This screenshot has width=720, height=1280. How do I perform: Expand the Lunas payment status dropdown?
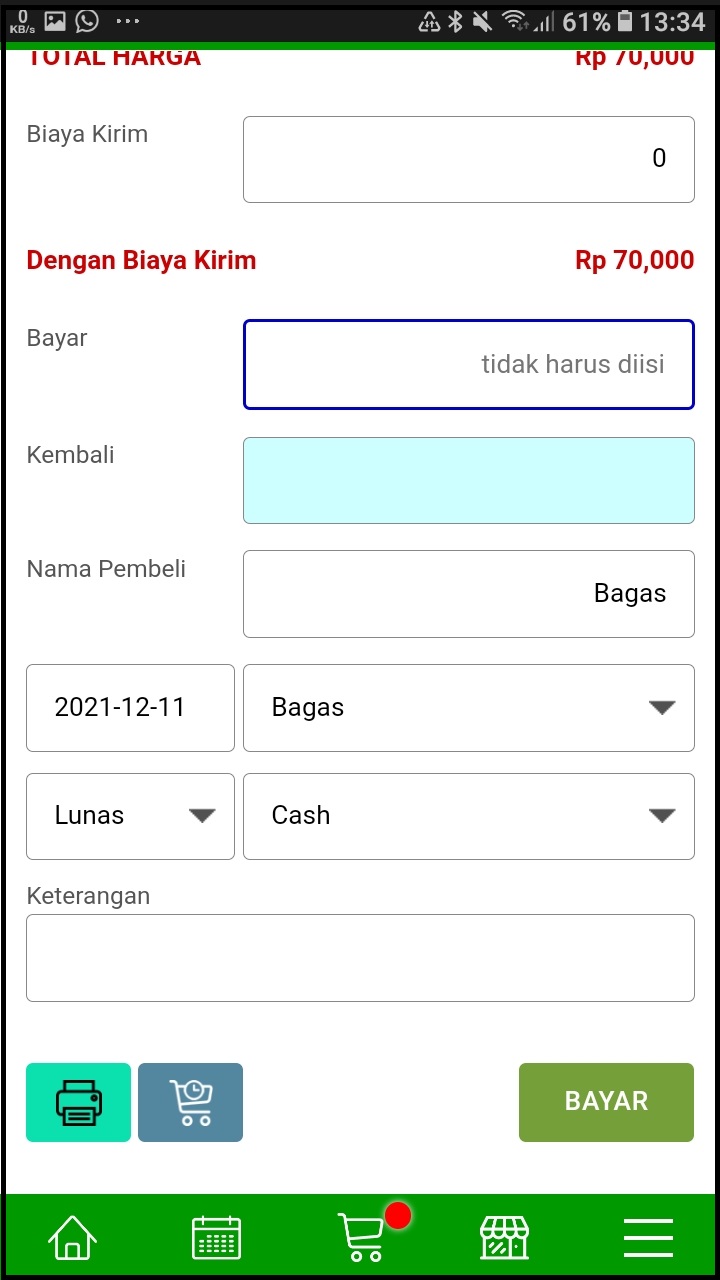tap(130, 815)
